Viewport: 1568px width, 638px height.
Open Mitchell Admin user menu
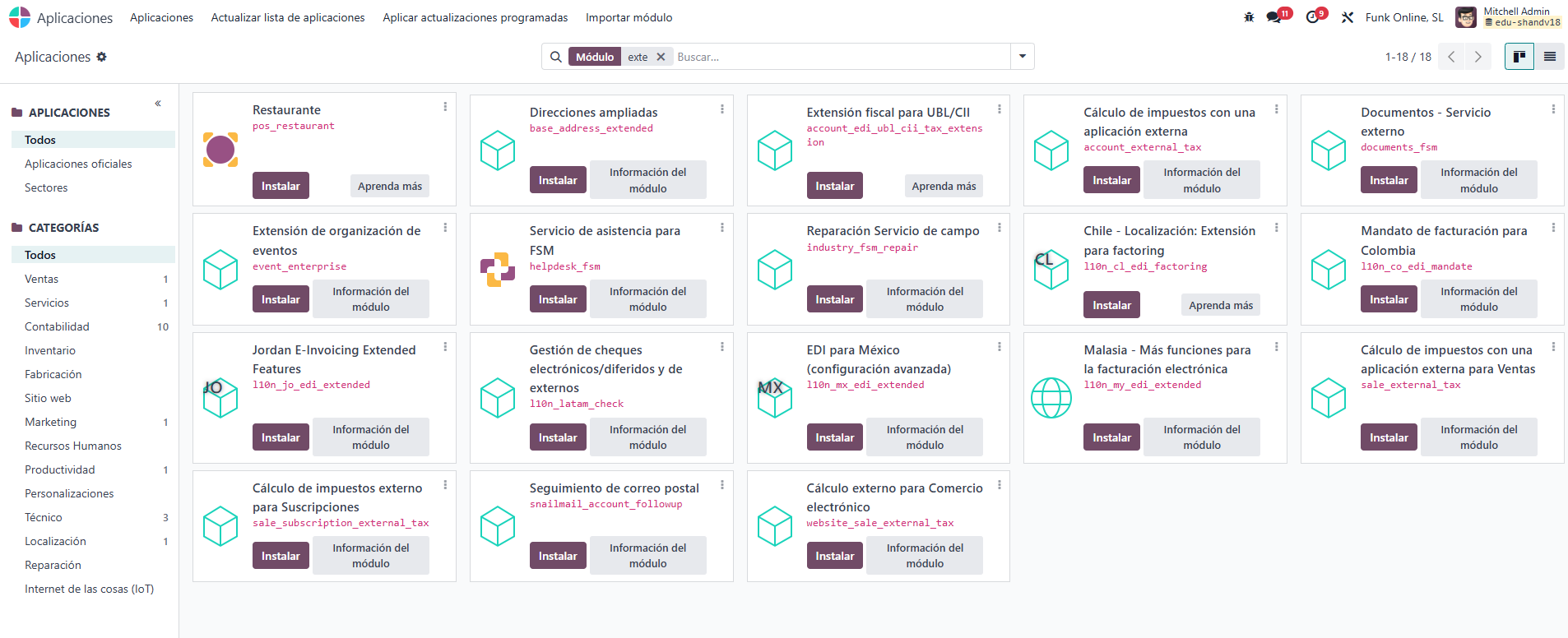click(1508, 17)
